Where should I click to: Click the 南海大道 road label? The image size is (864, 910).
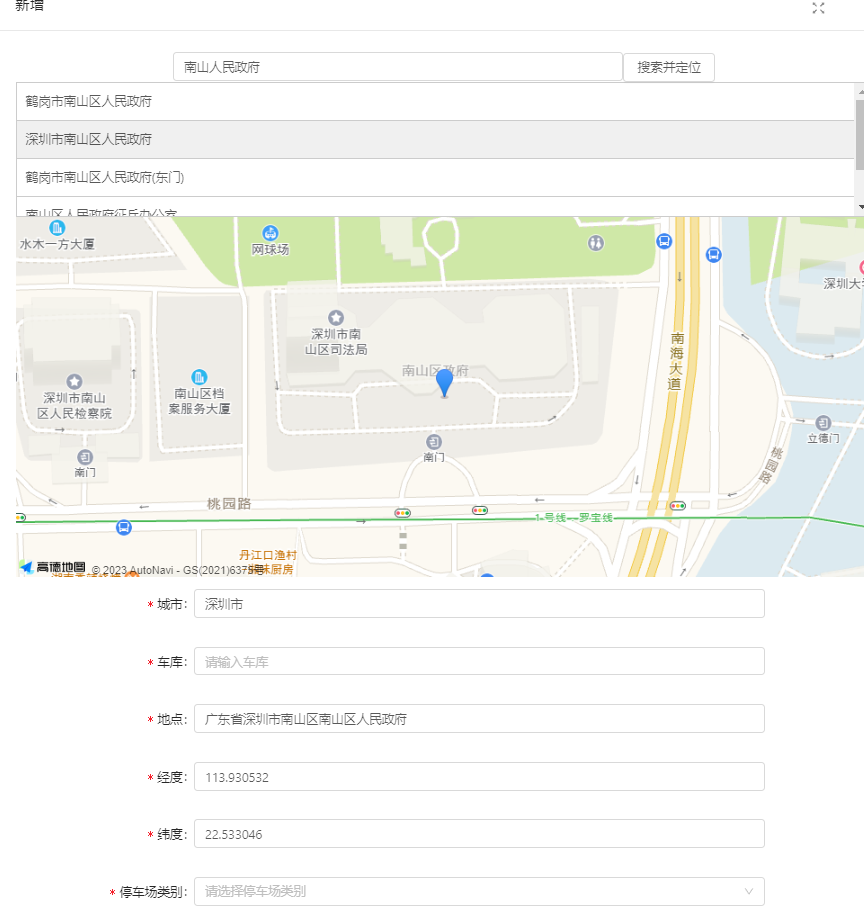(676, 361)
